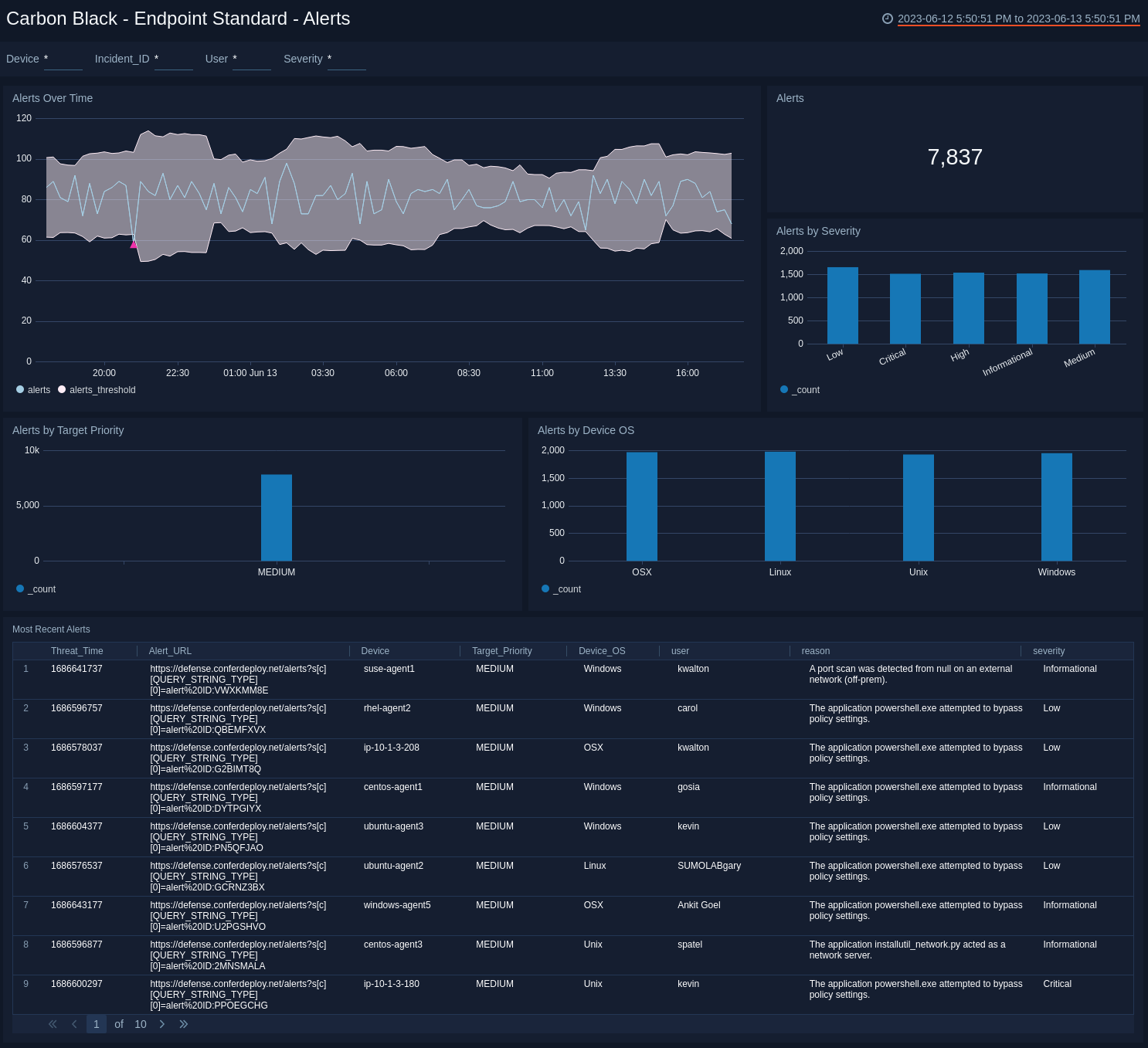
Task: Click the Critical bar in Alerts by Severity
Action: pos(905,307)
